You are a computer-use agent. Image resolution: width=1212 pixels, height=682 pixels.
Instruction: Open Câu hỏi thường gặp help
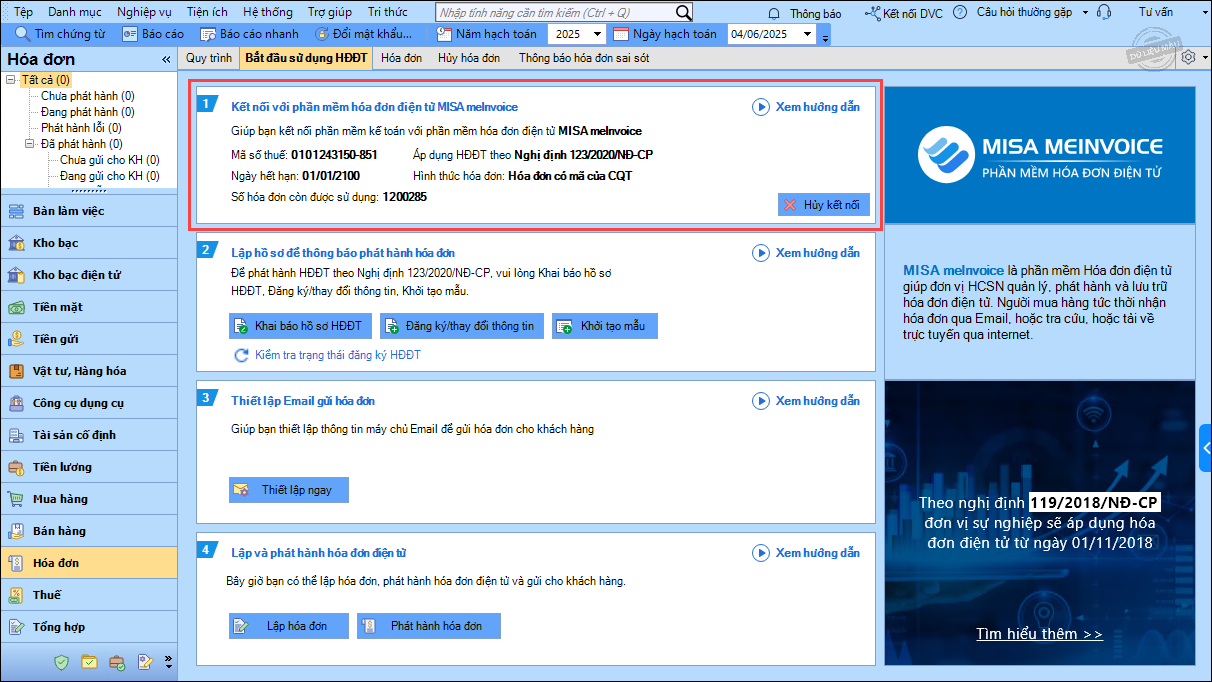(1014, 13)
